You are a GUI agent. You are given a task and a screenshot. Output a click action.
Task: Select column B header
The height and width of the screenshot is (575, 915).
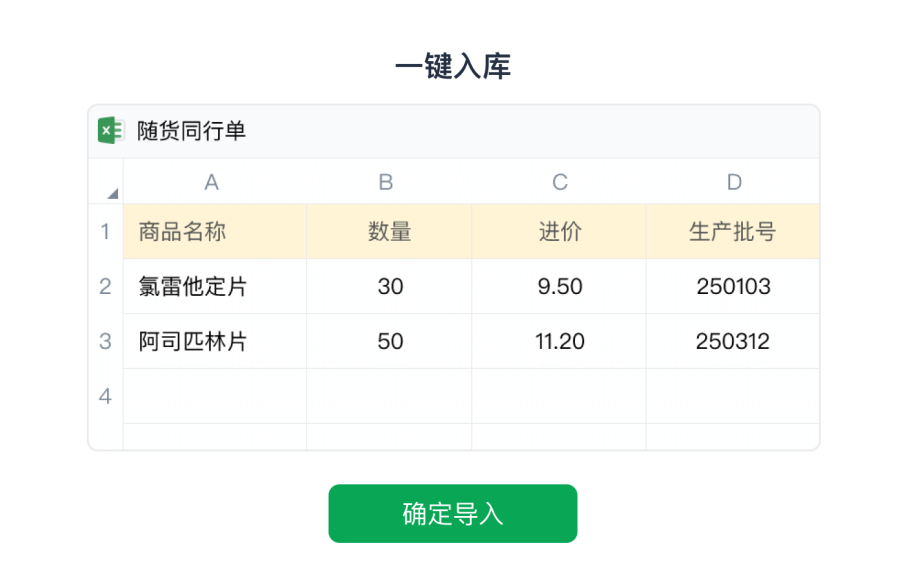point(386,182)
